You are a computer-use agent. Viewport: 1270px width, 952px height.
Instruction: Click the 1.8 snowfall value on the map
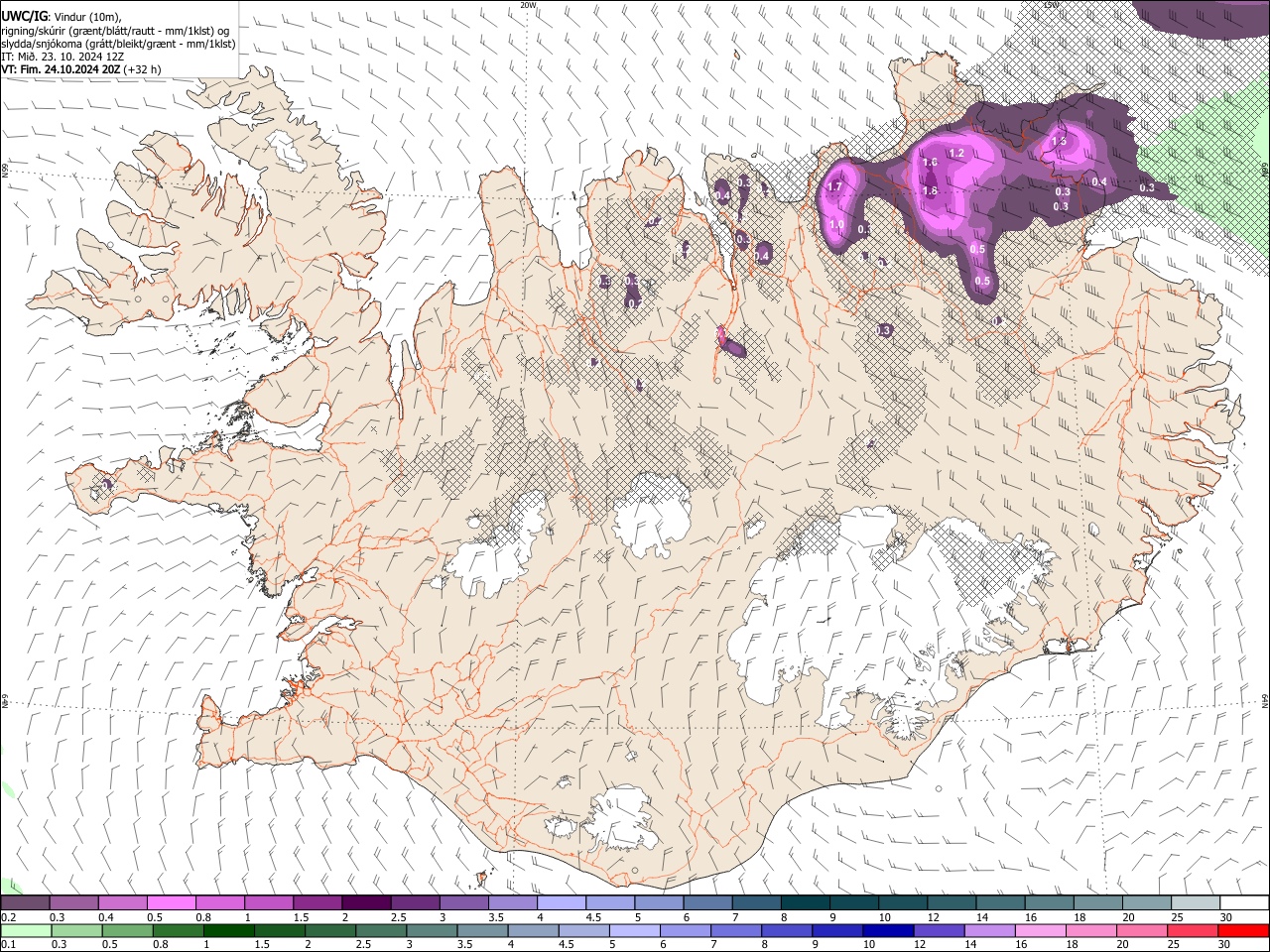930,191
